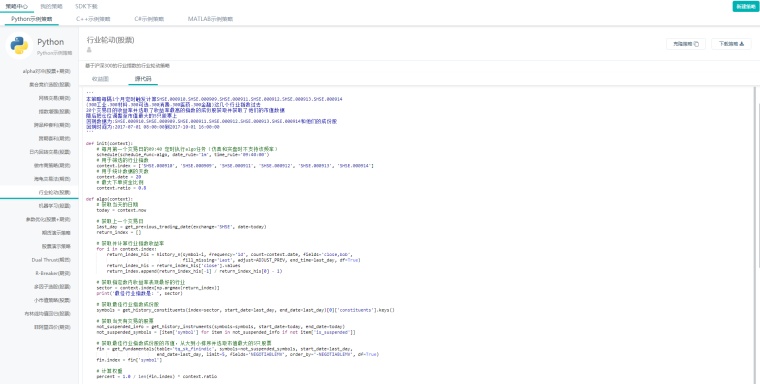Open the SDK下载 tab
This screenshot has height=384, width=760.
pos(86,6)
